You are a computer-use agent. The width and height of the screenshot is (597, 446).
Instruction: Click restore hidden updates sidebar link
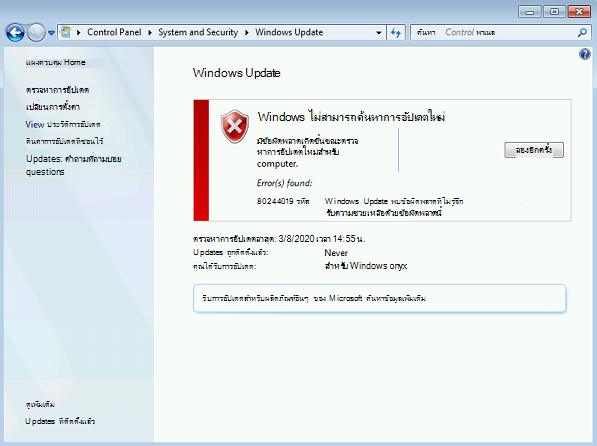[x=64, y=141]
